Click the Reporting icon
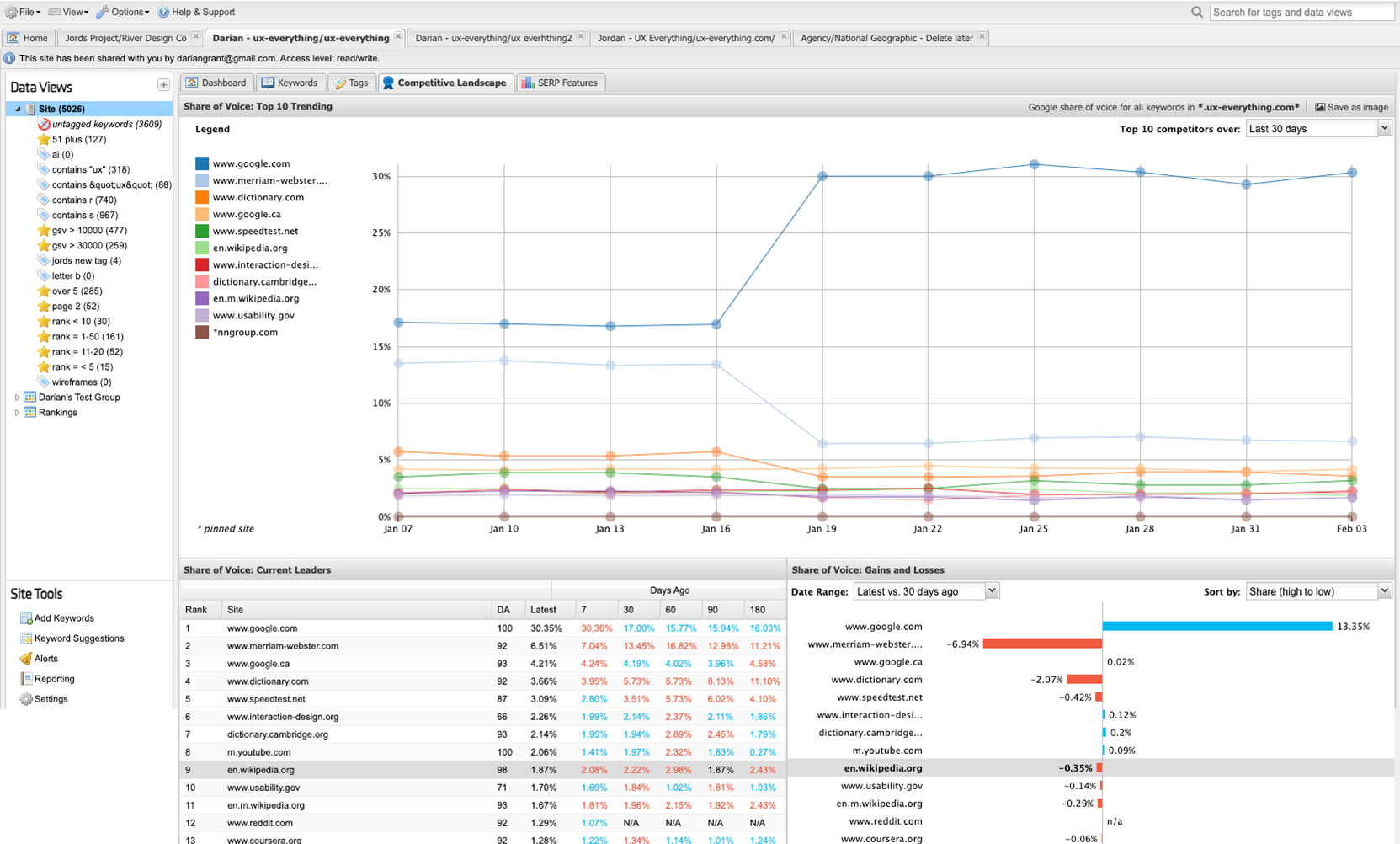Image resolution: width=1400 pixels, height=844 pixels. [25, 679]
